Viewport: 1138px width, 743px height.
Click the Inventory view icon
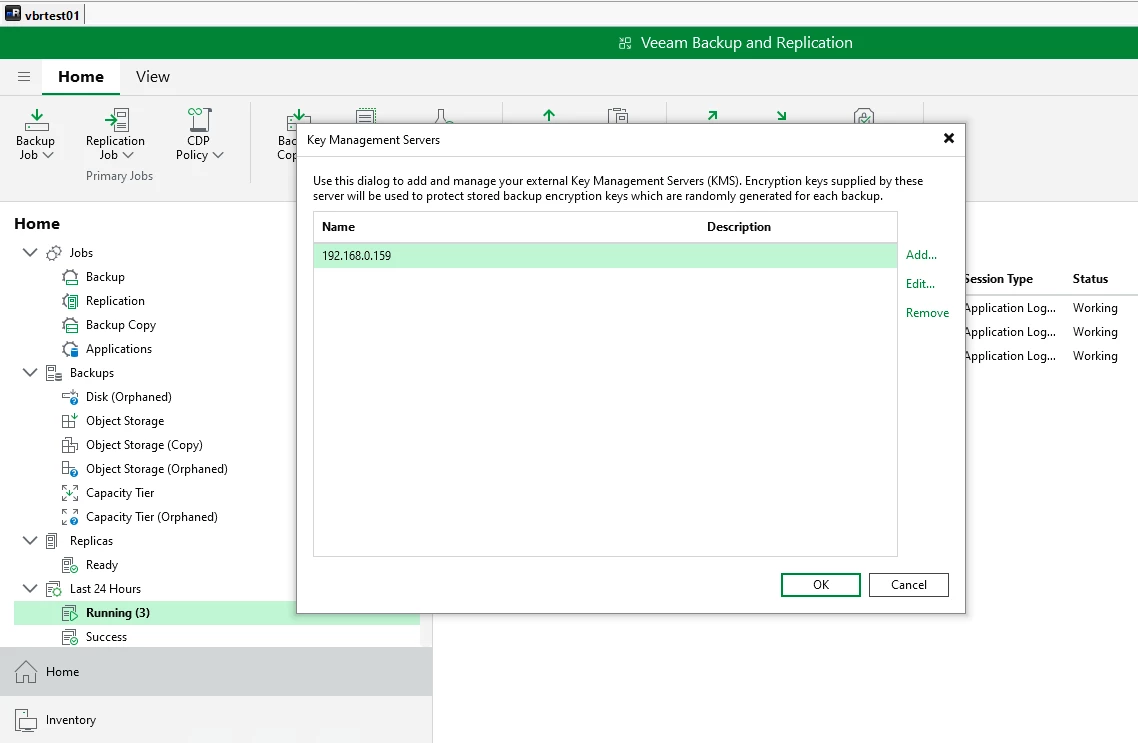click(x=25, y=720)
